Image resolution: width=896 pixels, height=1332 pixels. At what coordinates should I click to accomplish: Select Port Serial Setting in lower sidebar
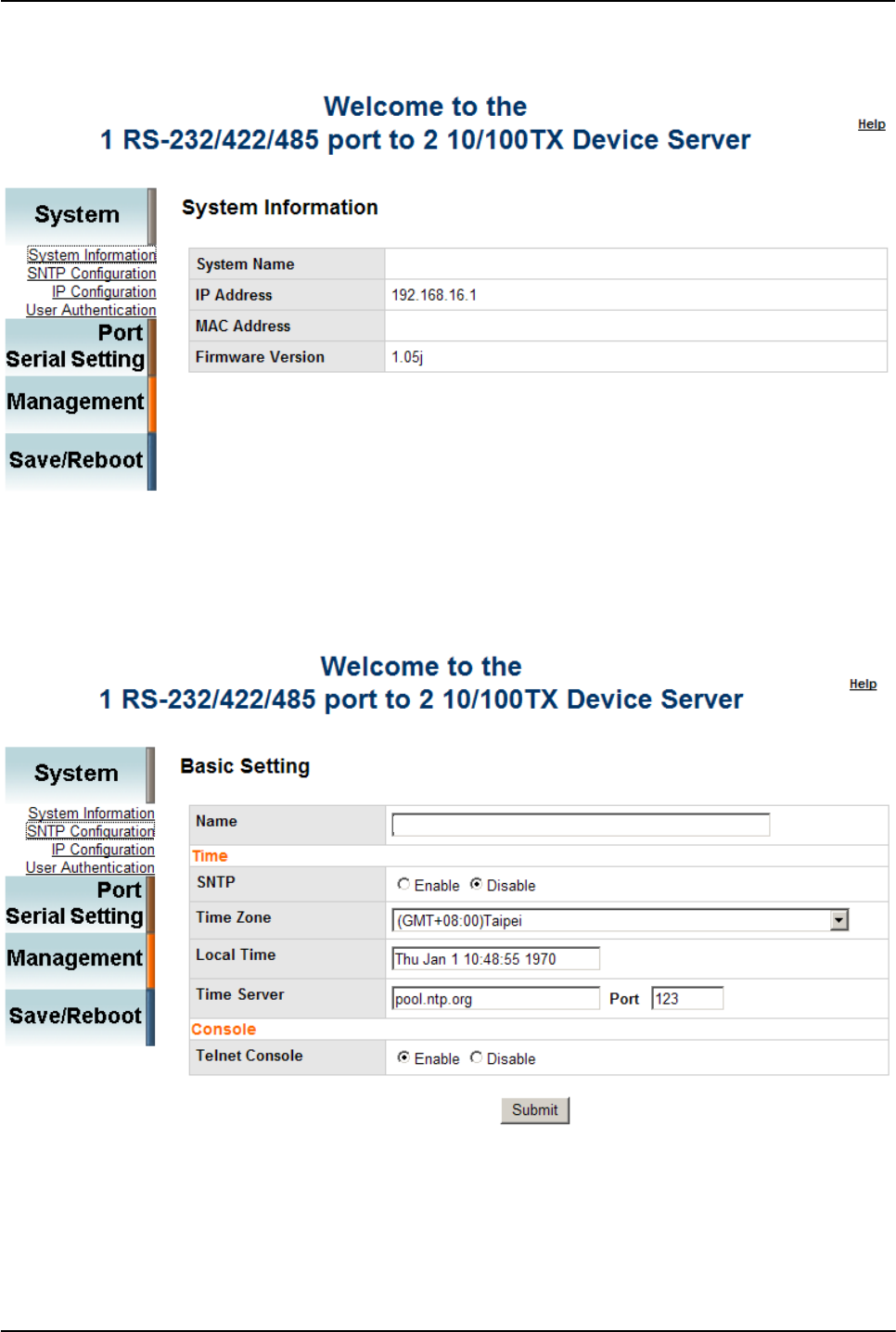coord(80,903)
